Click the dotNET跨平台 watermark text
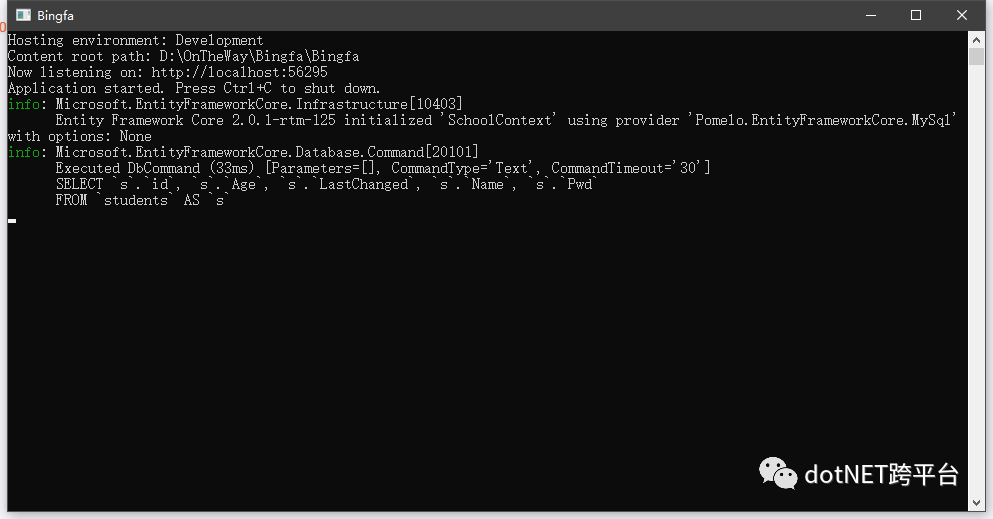The width and height of the screenshot is (993, 519). click(881, 474)
